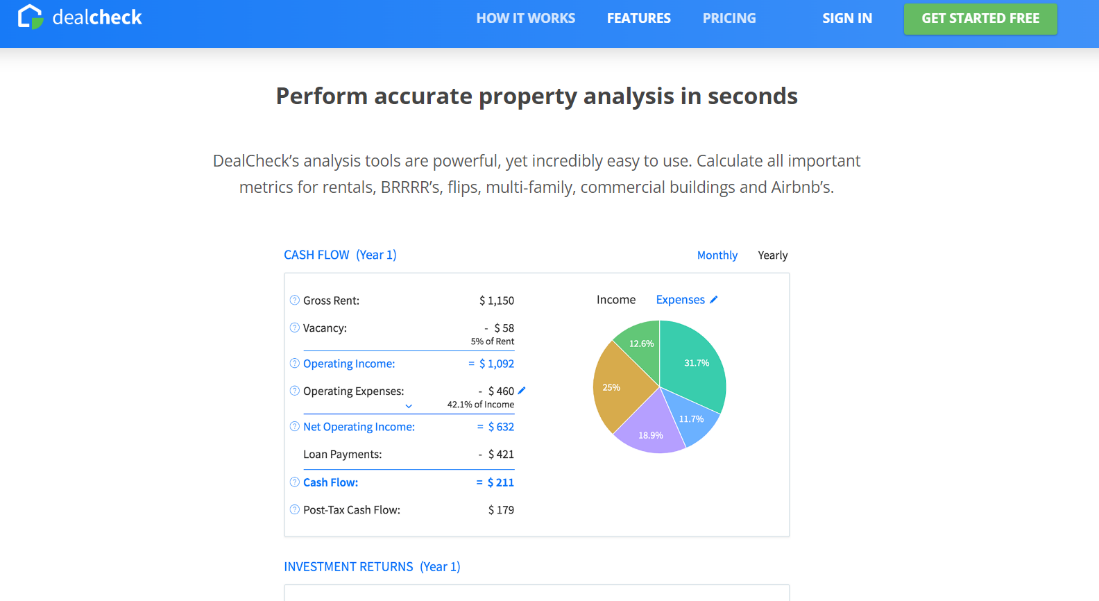This screenshot has height=601, width=1099.
Task: Click the Sign In link
Action: [x=847, y=18]
